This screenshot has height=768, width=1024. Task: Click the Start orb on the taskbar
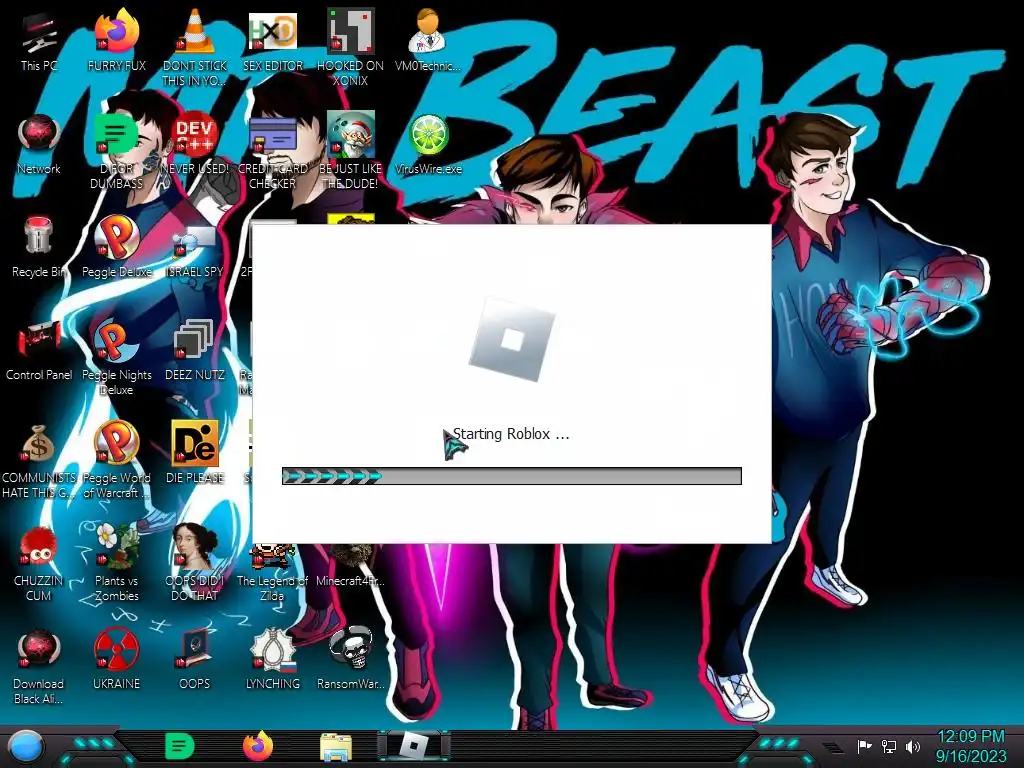[x=26, y=747]
